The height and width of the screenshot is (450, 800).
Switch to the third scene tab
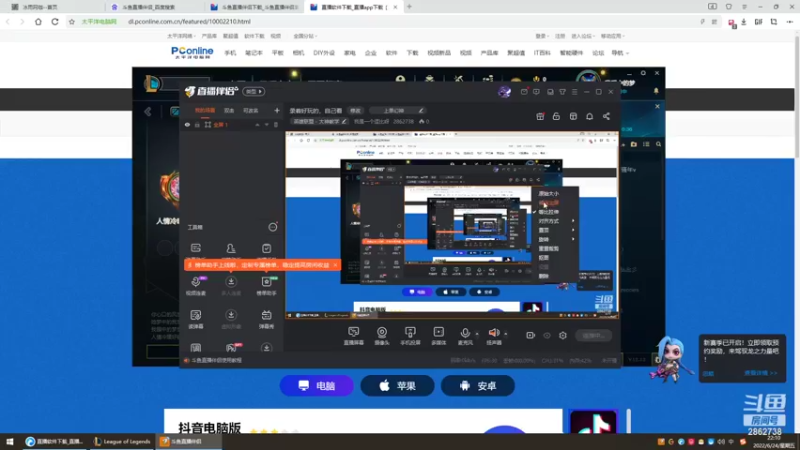click(x=251, y=110)
